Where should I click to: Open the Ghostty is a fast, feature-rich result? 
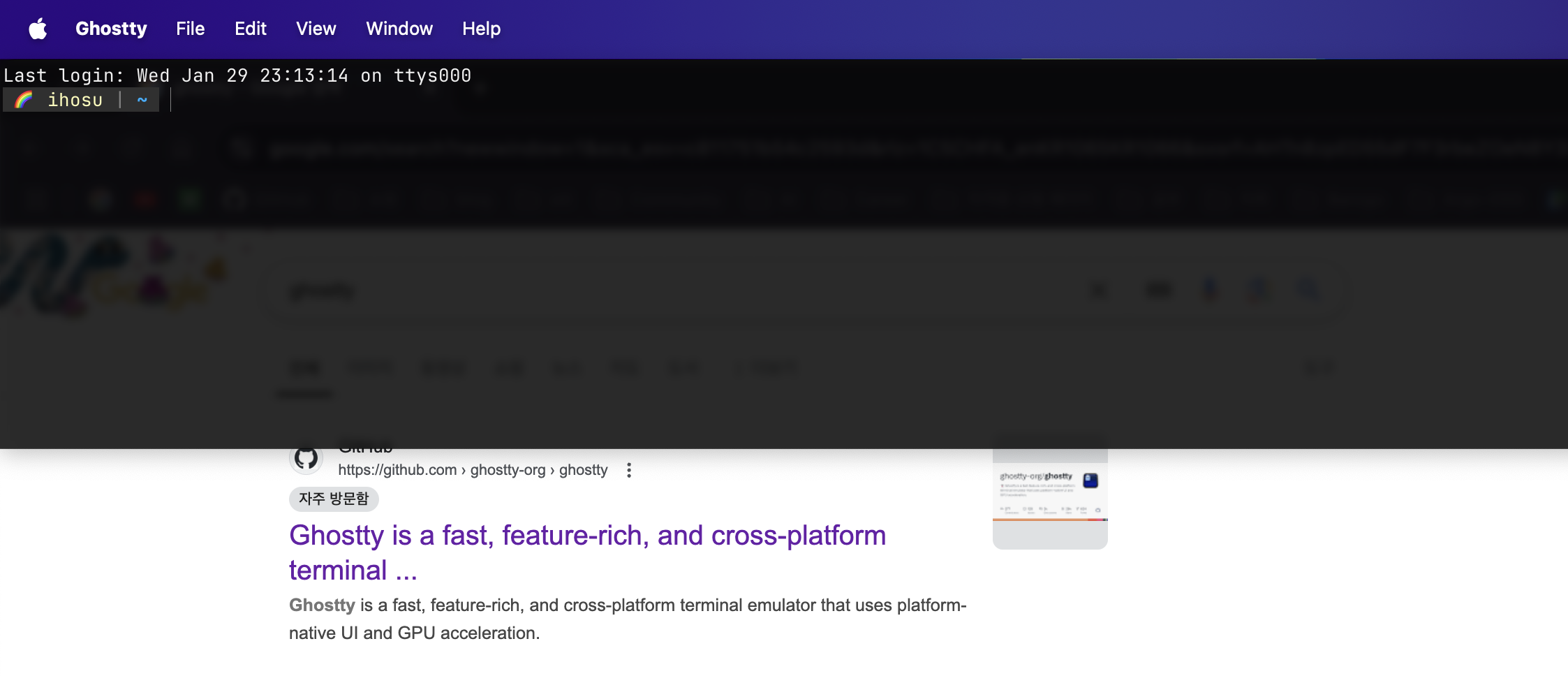coord(587,552)
